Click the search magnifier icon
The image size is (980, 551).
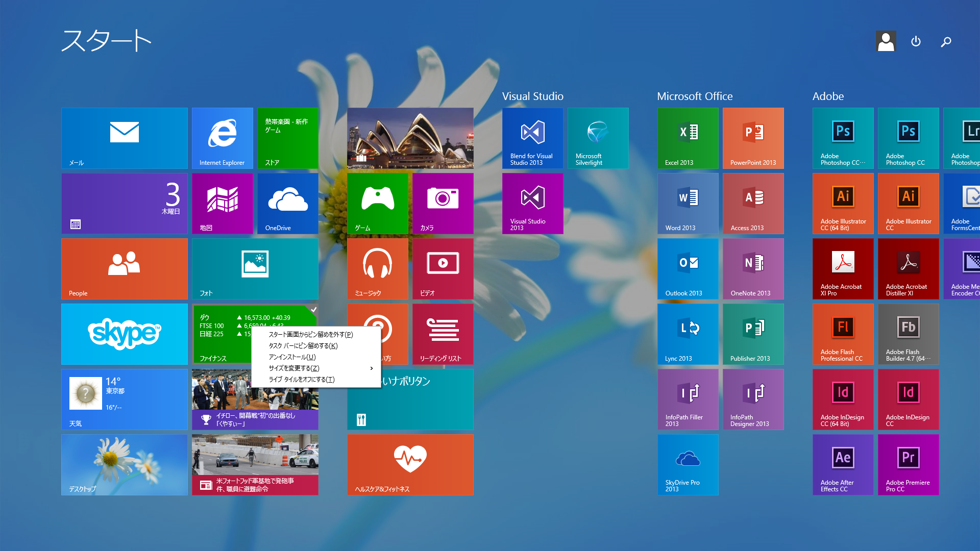(946, 41)
